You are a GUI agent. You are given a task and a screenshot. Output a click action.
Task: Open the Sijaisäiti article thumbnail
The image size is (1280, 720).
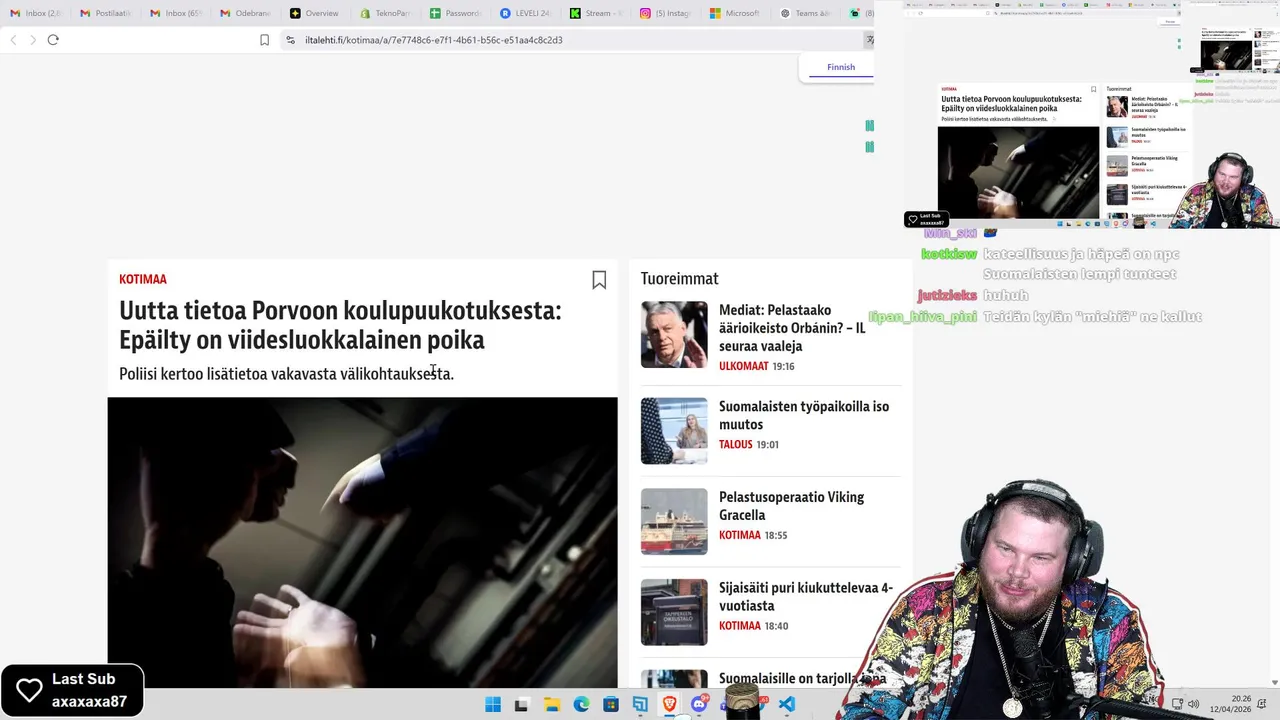pos(674,612)
